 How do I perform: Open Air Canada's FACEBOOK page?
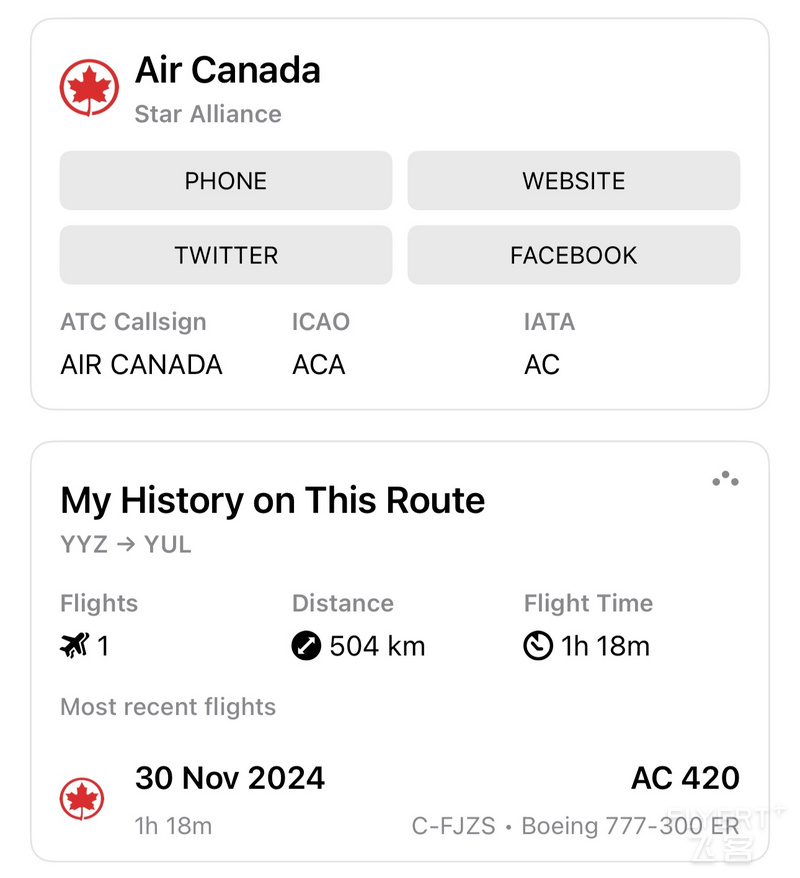point(573,255)
